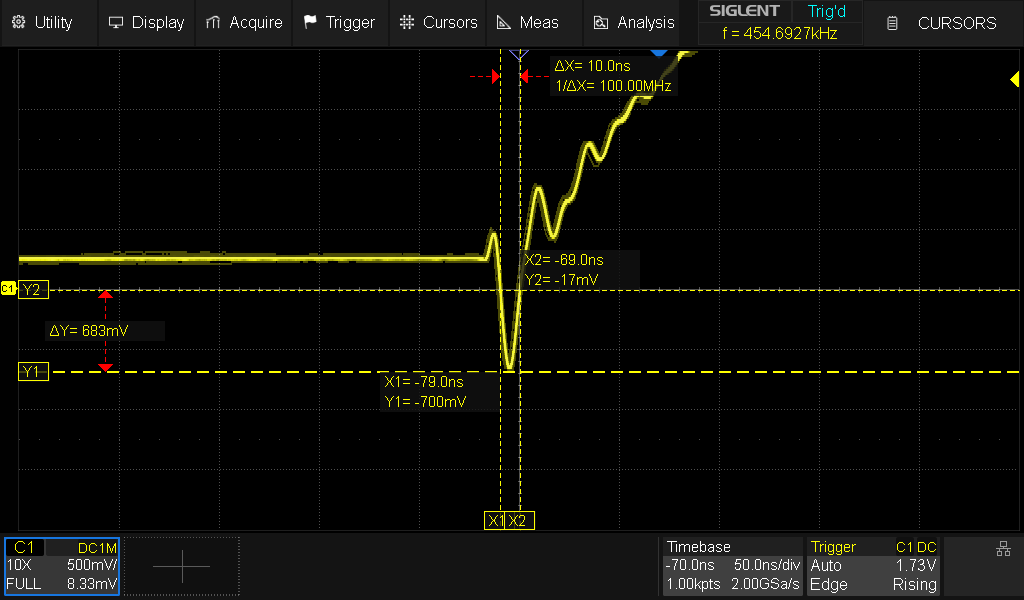Open the CURSORS side panel button
The height and width of the screenshot is (600, 1024).
tap(944, 22)
